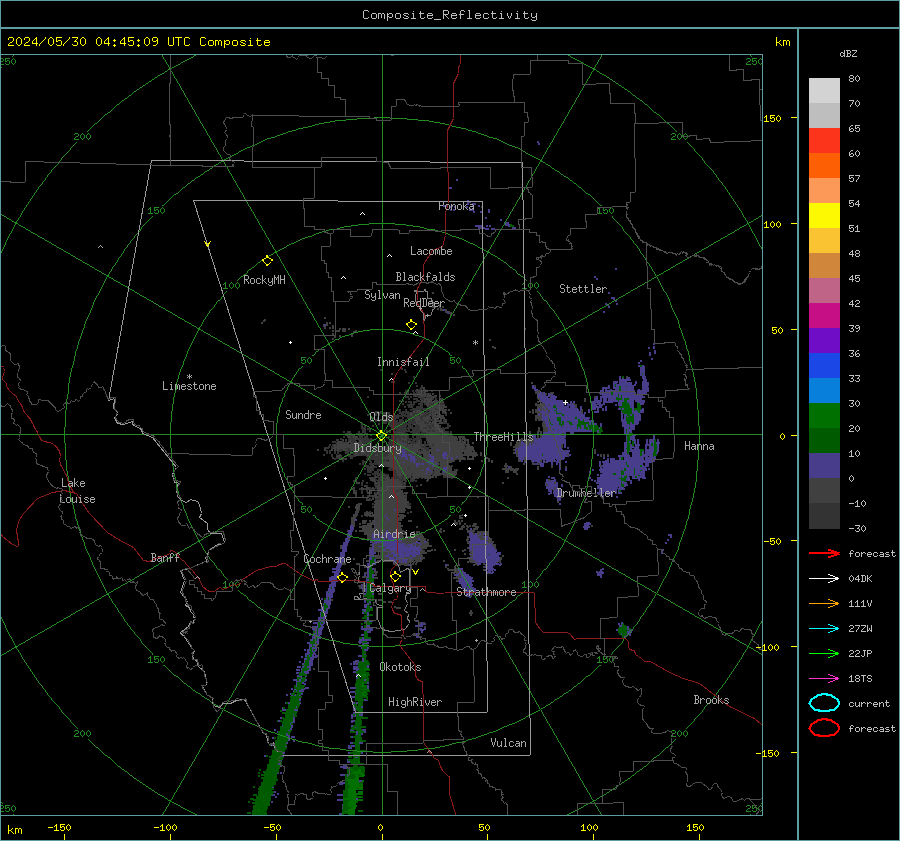The image size is (900, 841).
Task: Click the 18TS legend text
Action: pyautogui.click(x=860, y=679)
